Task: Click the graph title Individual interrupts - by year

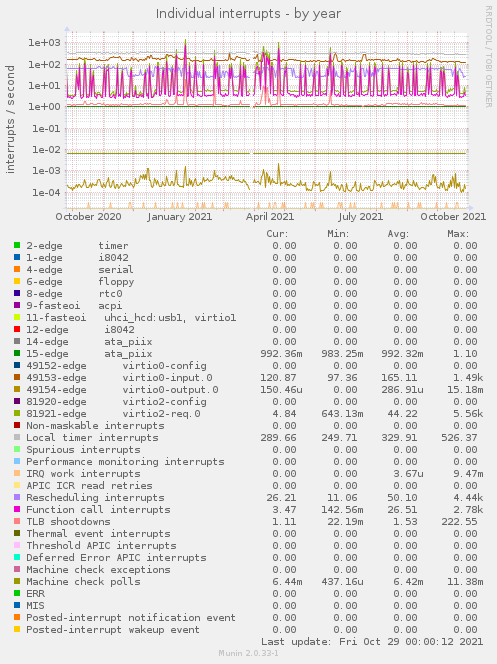Action: tap(248, 14)
